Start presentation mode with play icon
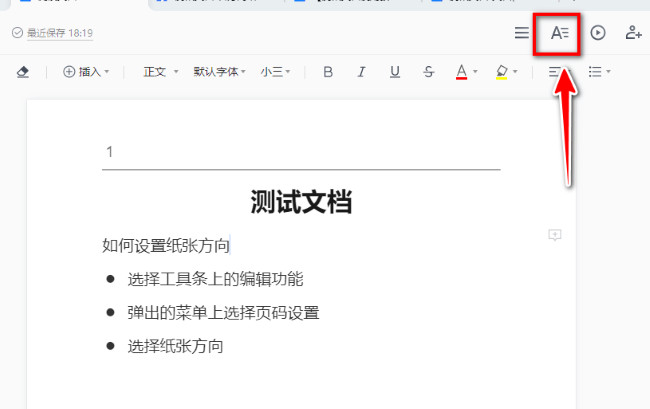 click(x=597, y=33)
